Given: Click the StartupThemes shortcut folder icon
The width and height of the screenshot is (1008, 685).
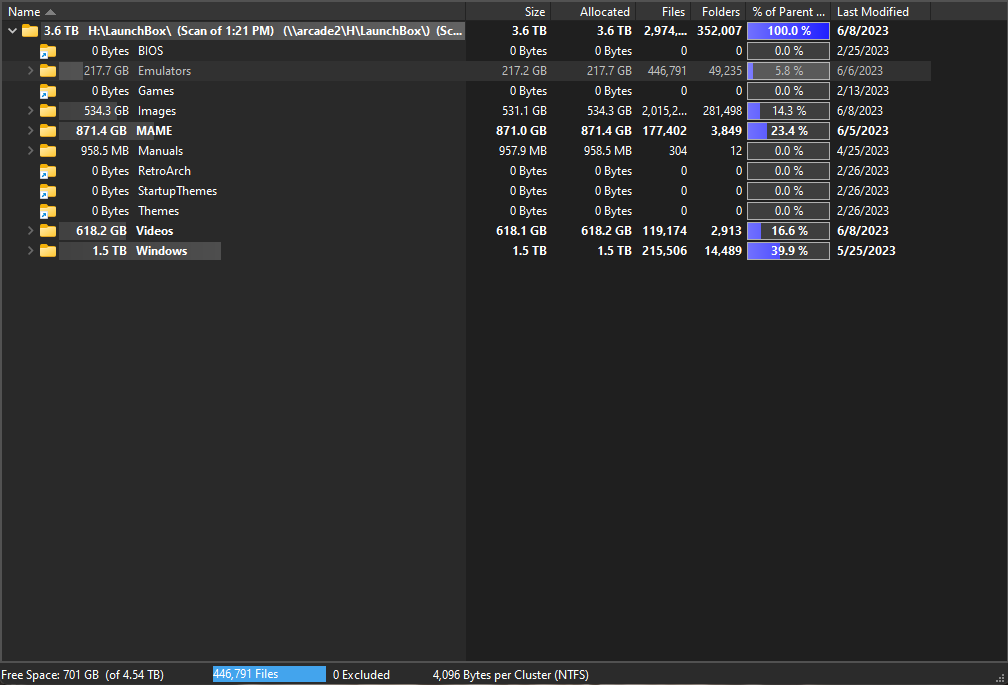Looking at the screenshot, I should click(x=48, y=191).
